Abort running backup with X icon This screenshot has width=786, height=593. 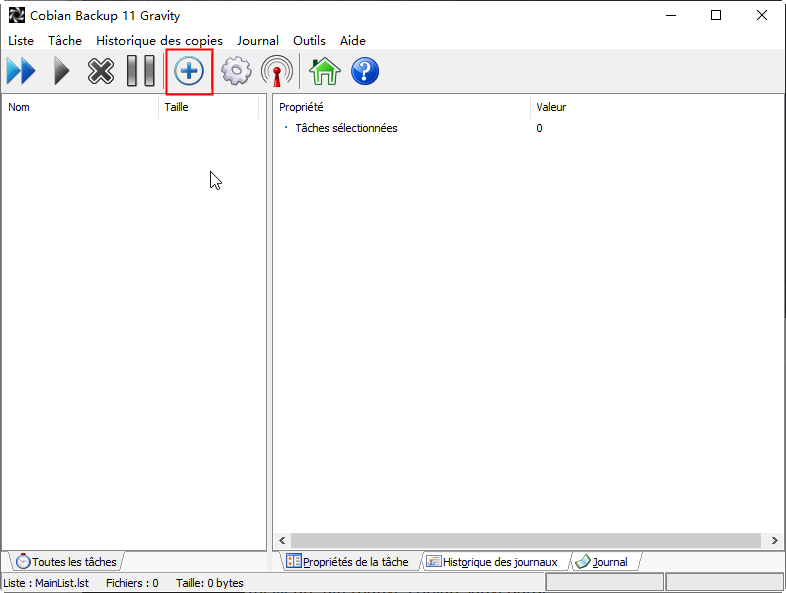(101, 71)
